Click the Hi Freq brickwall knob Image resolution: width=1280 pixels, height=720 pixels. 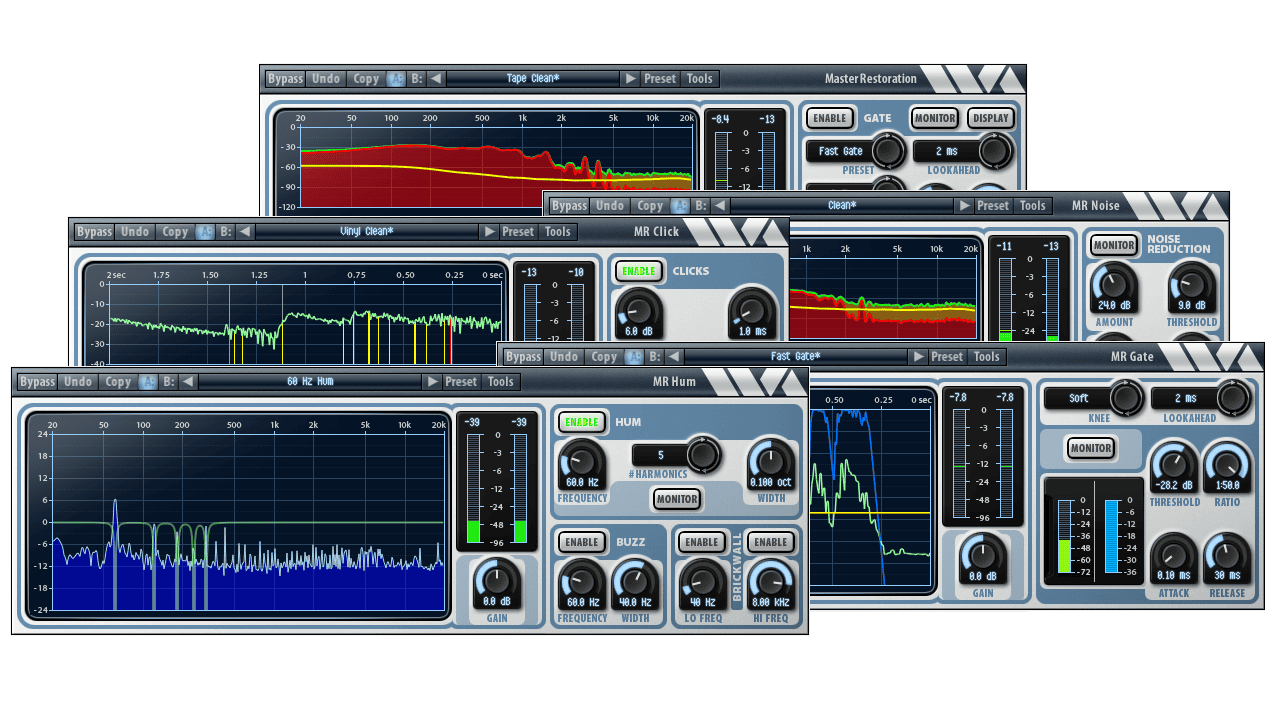point(769,582)
